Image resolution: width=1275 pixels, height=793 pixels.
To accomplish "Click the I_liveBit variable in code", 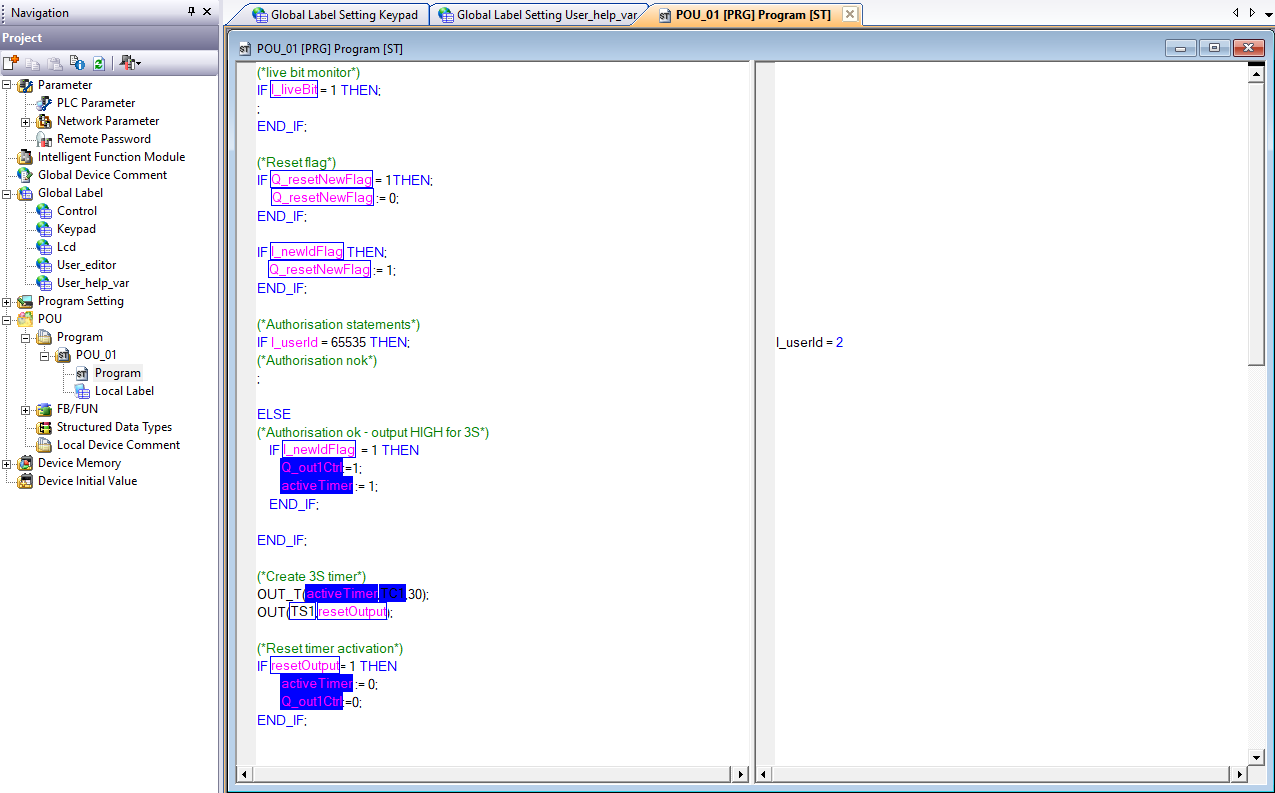I will pyautogui.click(x=294, y=90).
